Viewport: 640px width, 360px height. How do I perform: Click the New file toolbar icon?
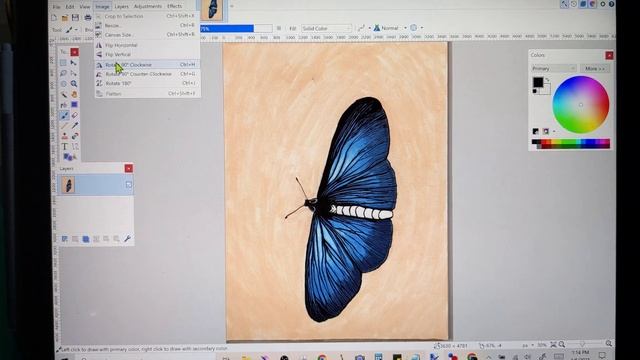coord(54,18)
